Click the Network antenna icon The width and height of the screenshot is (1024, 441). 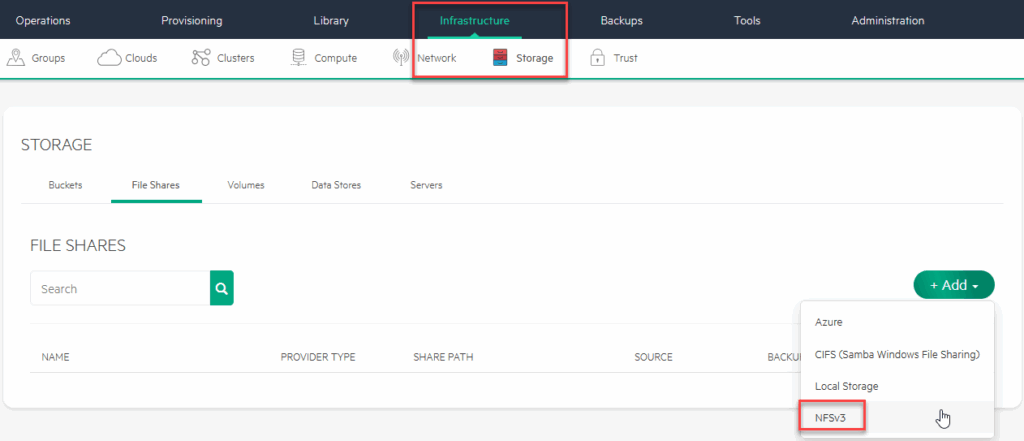[x=401, y=58]
